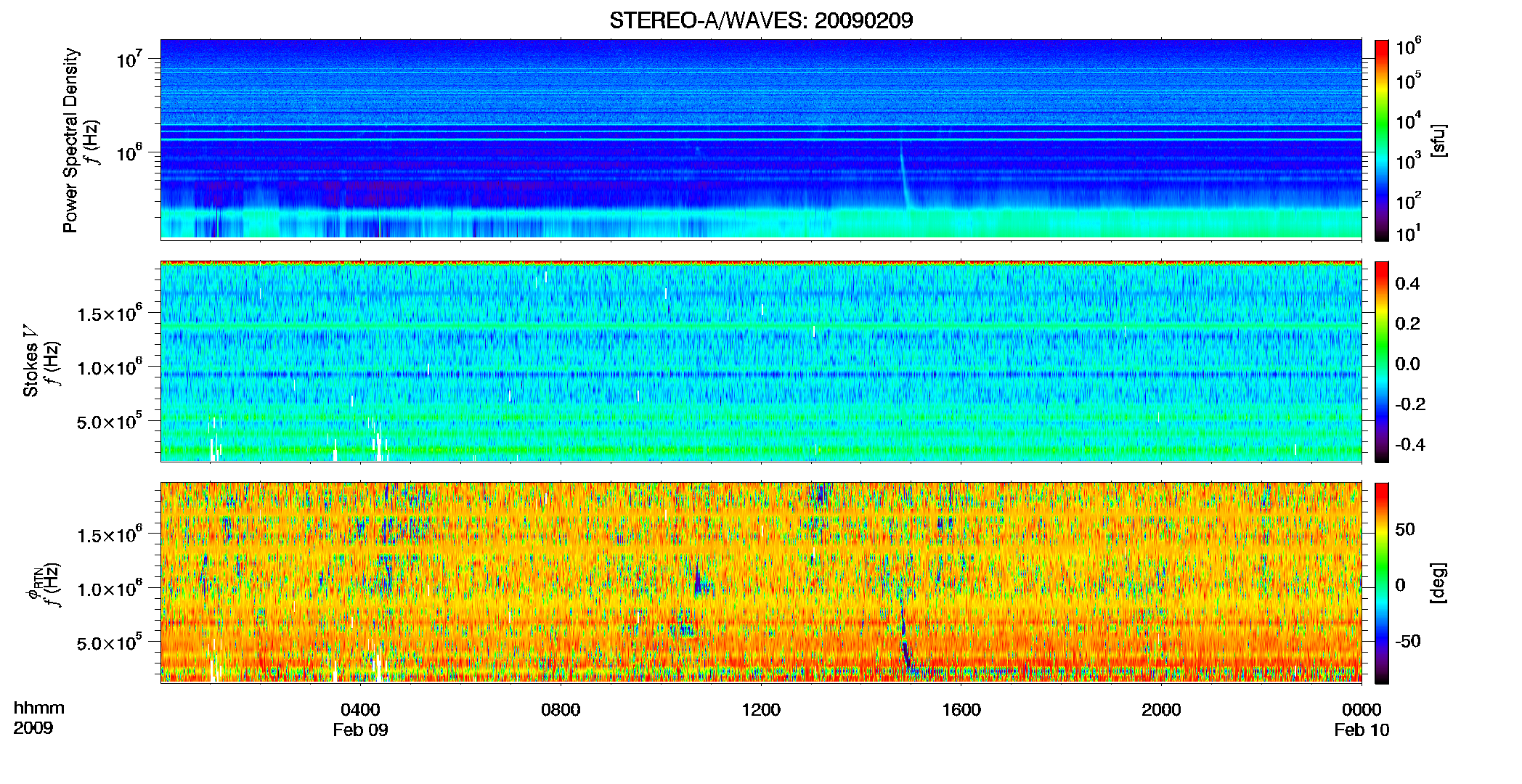Image resolution: width=1522 pixels, height=784 pixels.
Task: Click the Feb 09 date label
Action: 360,730
